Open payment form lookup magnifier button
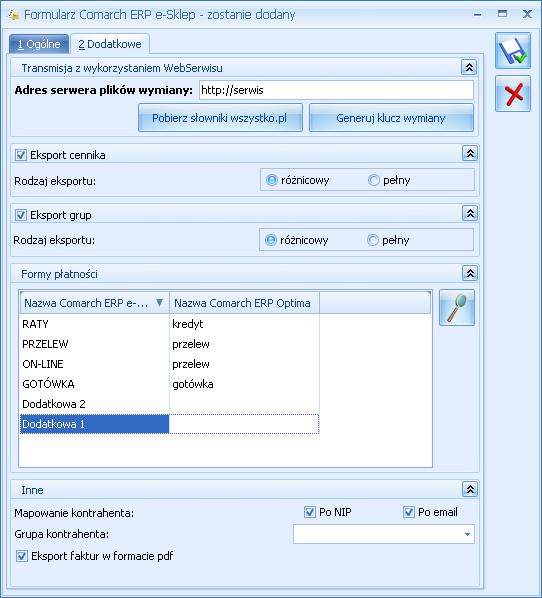 click(x=457, y=308)
